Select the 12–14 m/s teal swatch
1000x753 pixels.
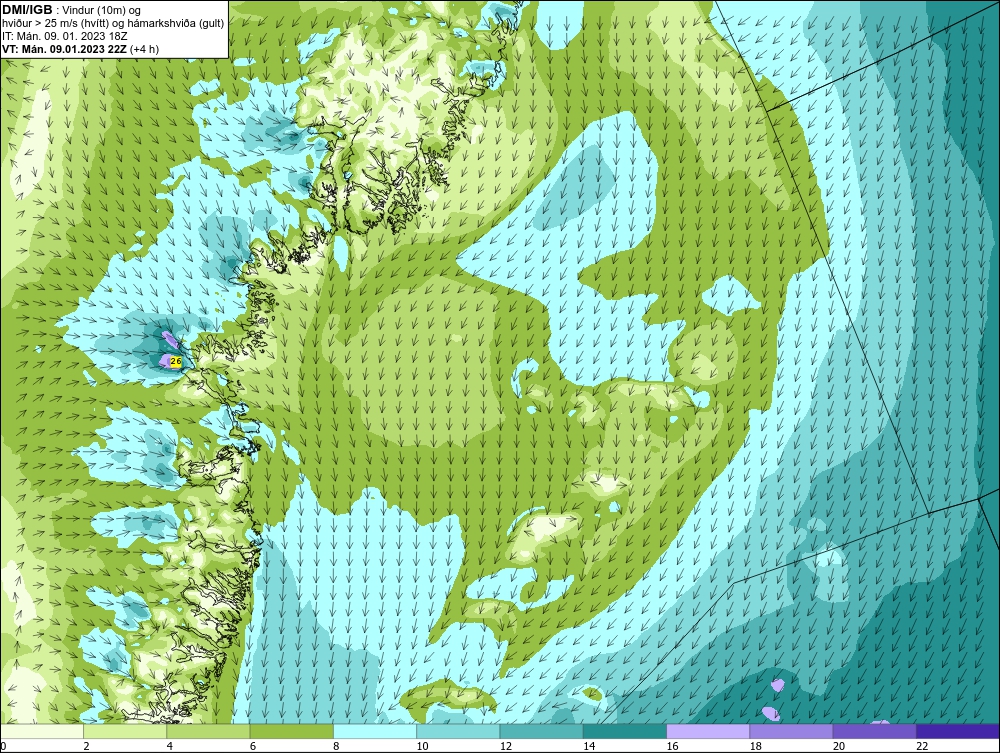click(x=541, y=731)
